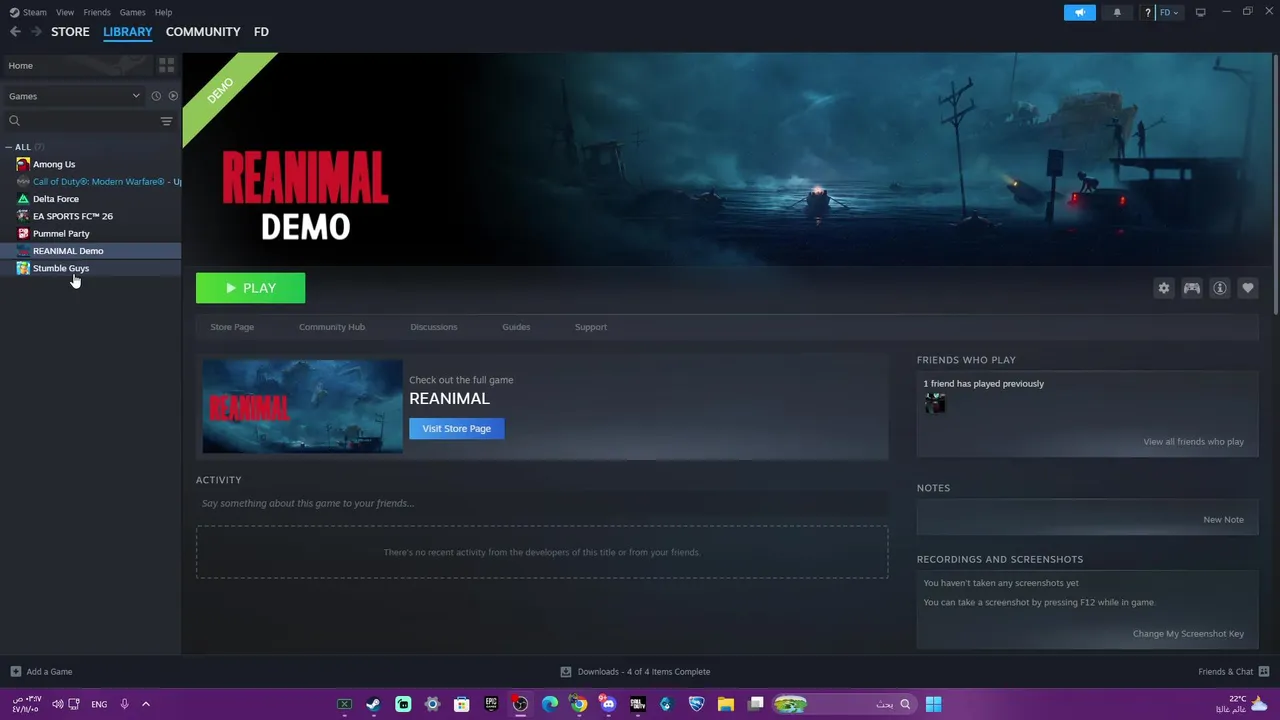
Task: Show game info icon
Action: [1220, 288]
